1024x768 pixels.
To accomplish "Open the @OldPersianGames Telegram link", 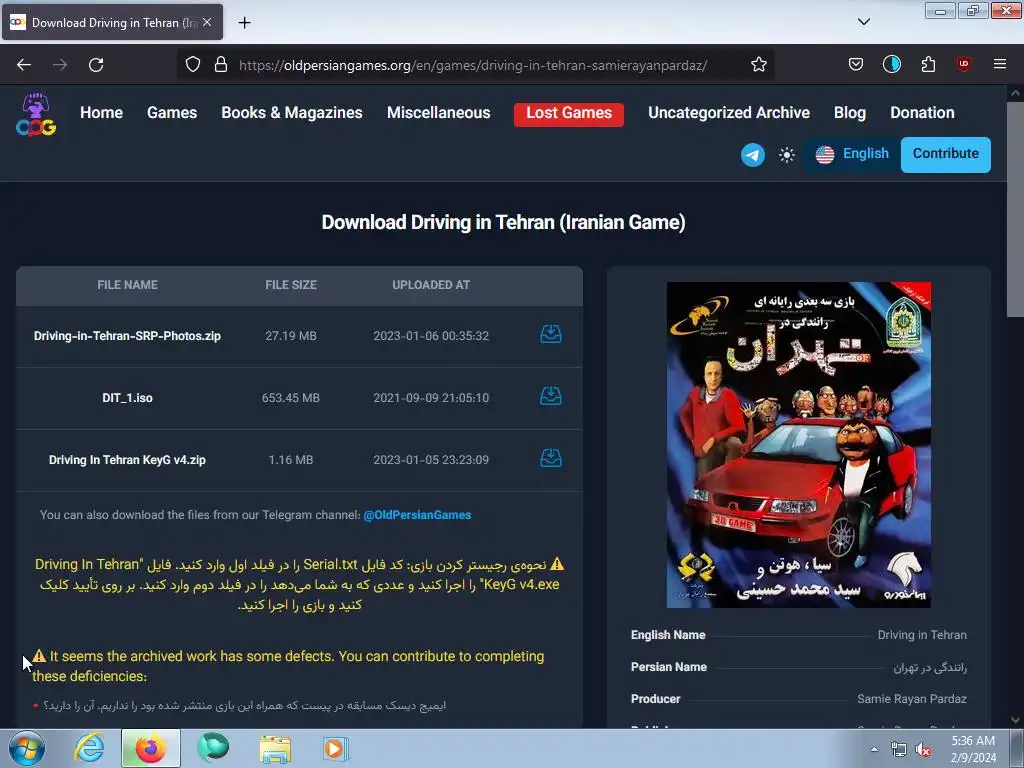I will [417, 515].
